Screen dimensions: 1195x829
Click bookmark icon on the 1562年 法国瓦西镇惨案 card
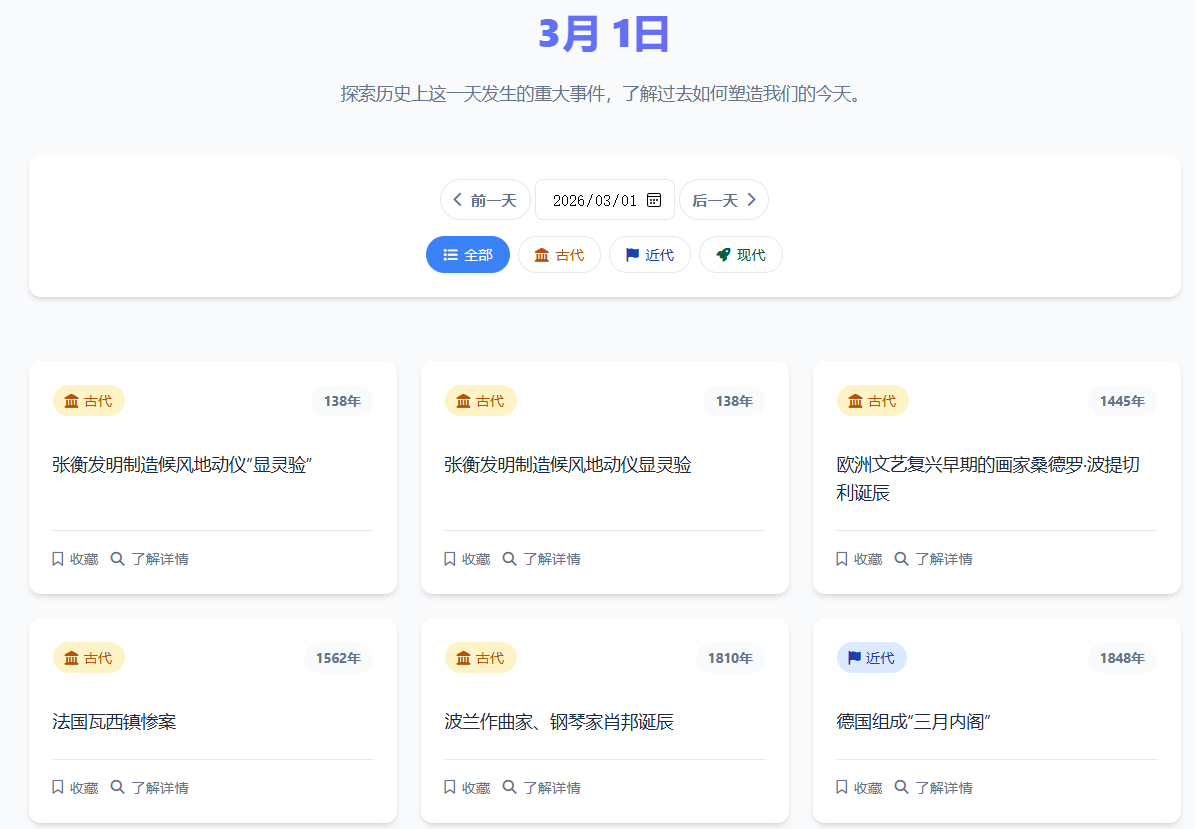click(58, 787)
